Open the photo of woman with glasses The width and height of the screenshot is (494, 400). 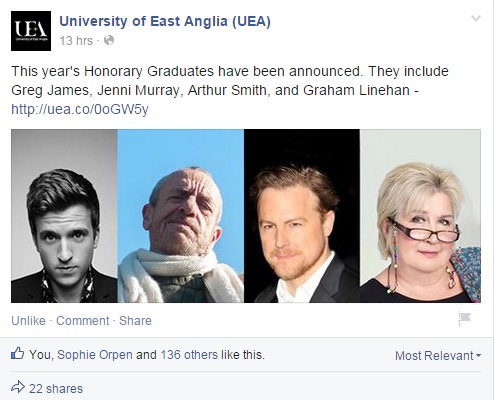pos(420,216)
